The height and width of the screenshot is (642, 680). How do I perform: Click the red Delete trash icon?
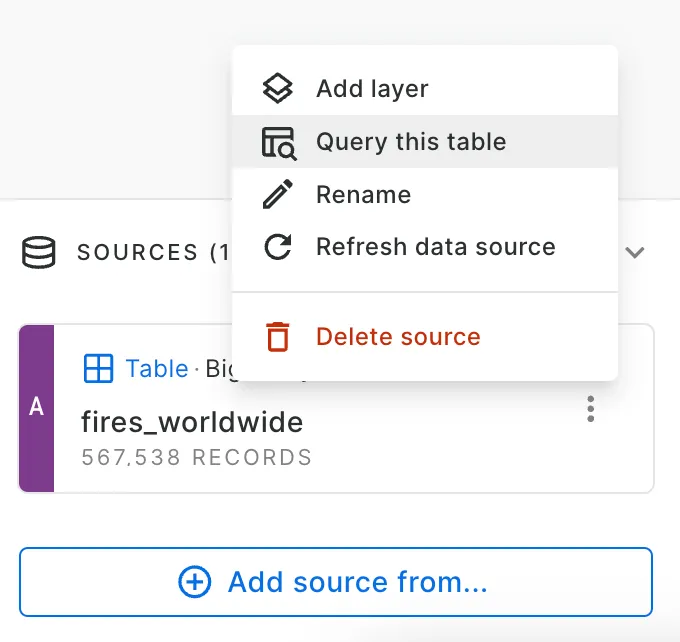[x=277, y=337]
